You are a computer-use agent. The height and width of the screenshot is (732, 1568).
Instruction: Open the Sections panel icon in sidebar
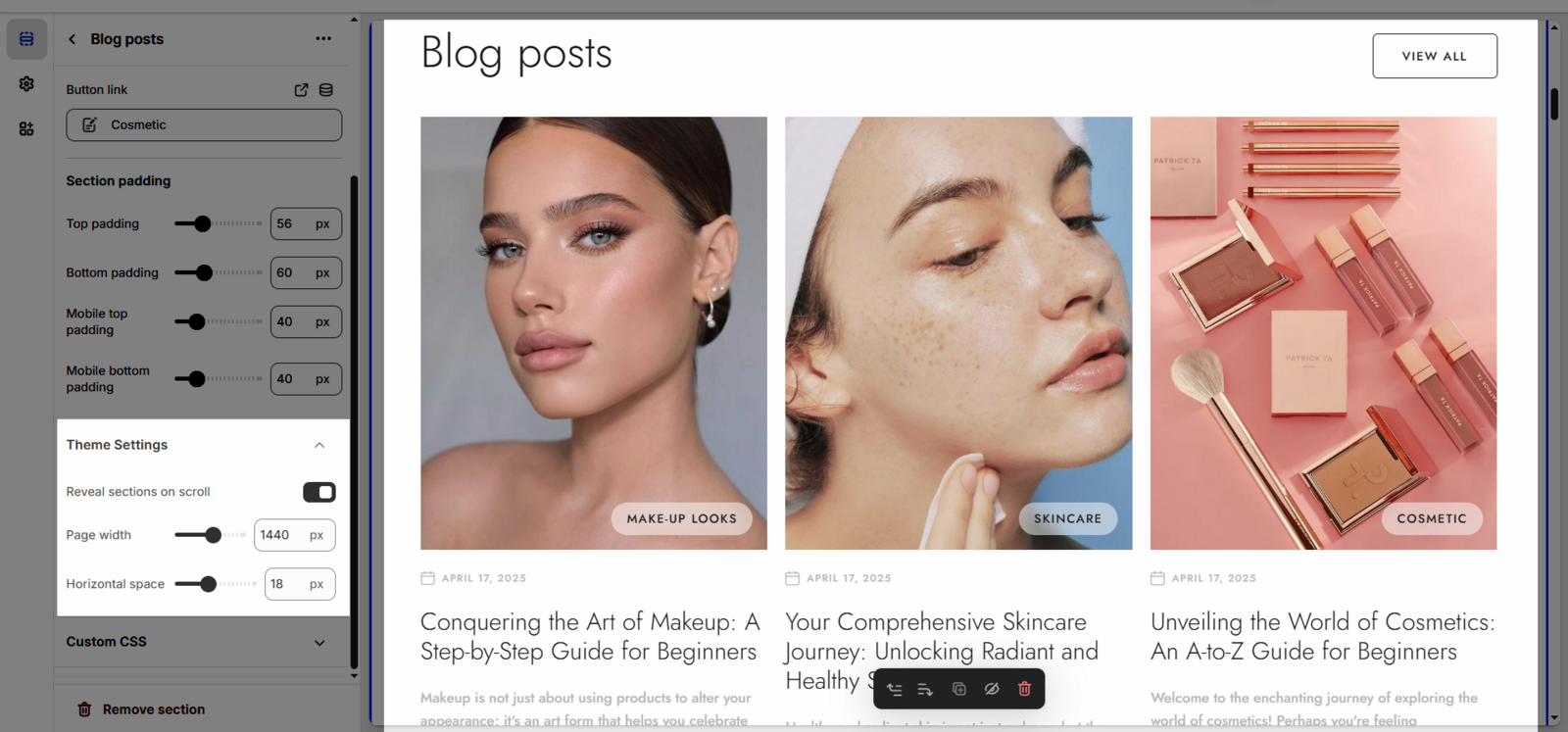click(26, 39)
